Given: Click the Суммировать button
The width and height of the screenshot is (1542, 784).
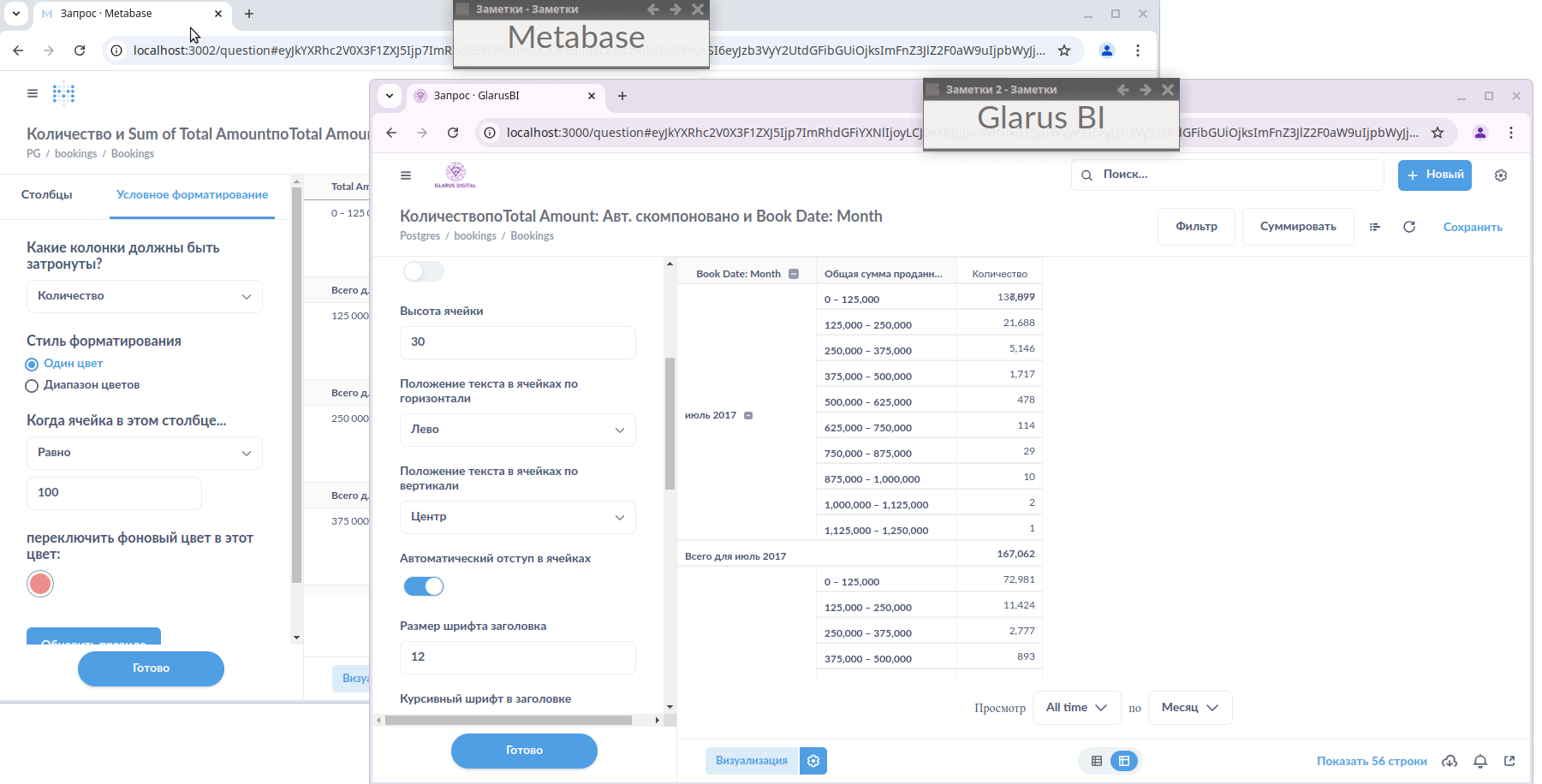Looking at the screenshot, I should 1298,227.
